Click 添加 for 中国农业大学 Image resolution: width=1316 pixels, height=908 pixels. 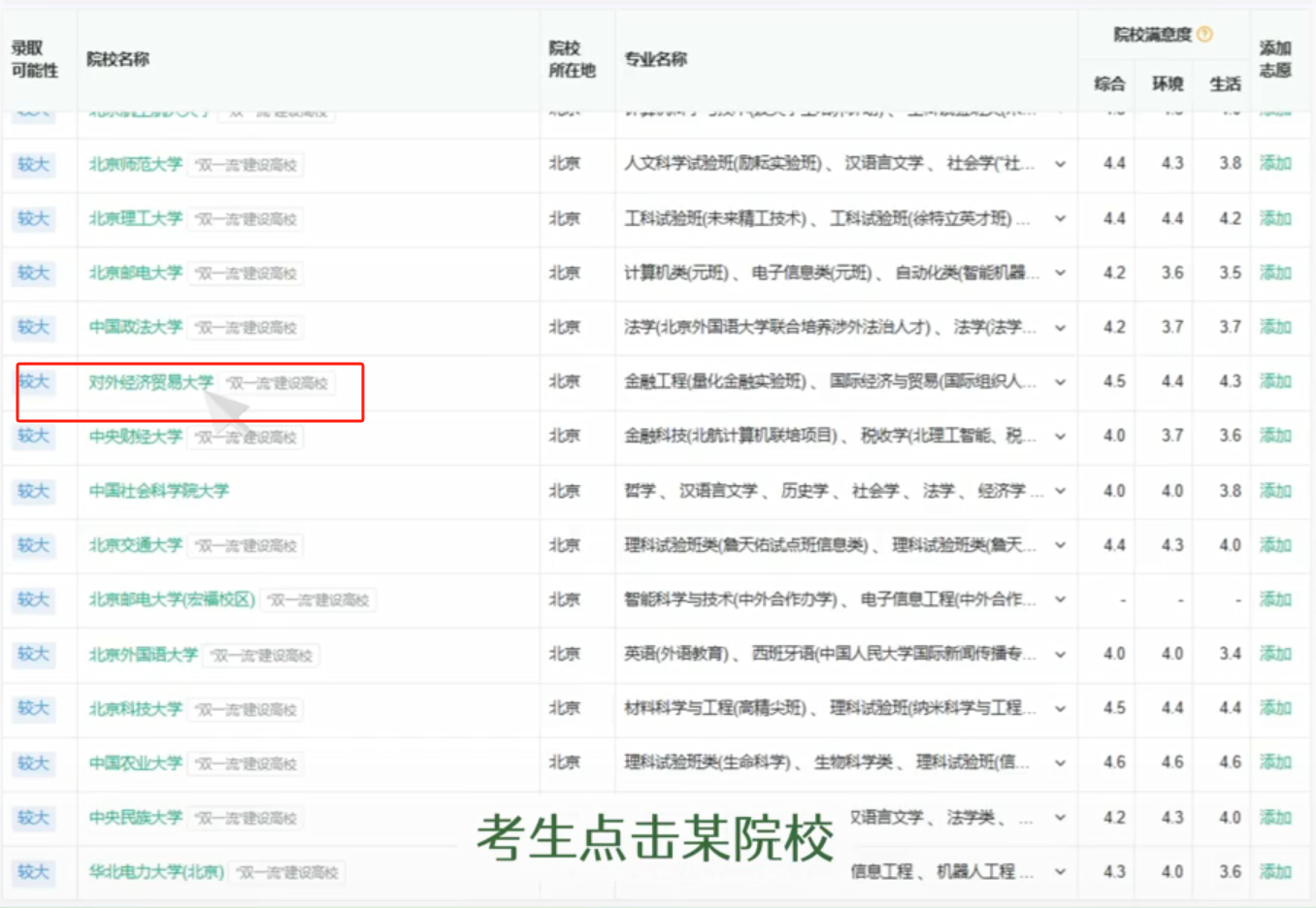tap(1275, 762)
